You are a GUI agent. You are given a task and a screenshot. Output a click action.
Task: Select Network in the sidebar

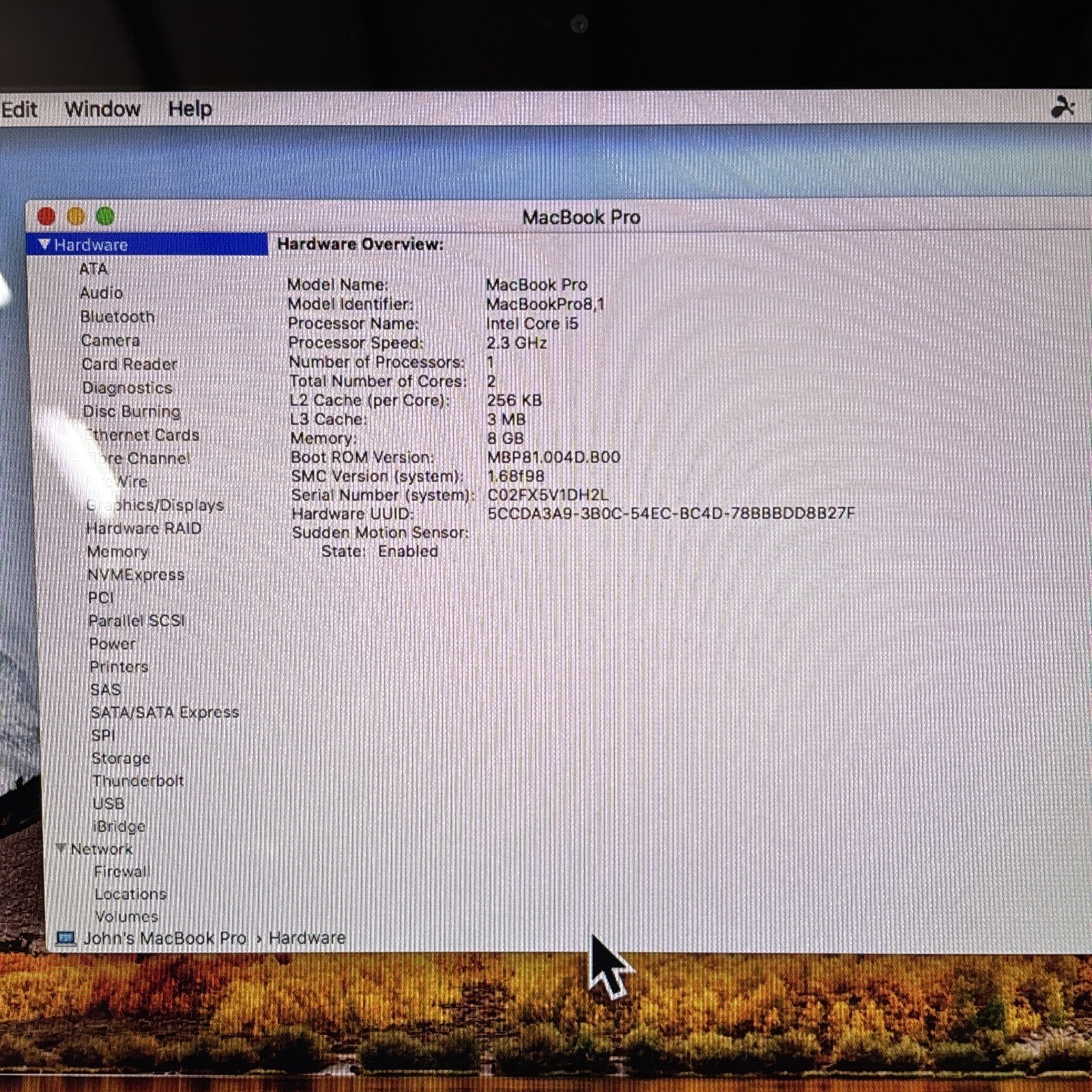pyautogui.click(x=102, y=849)
